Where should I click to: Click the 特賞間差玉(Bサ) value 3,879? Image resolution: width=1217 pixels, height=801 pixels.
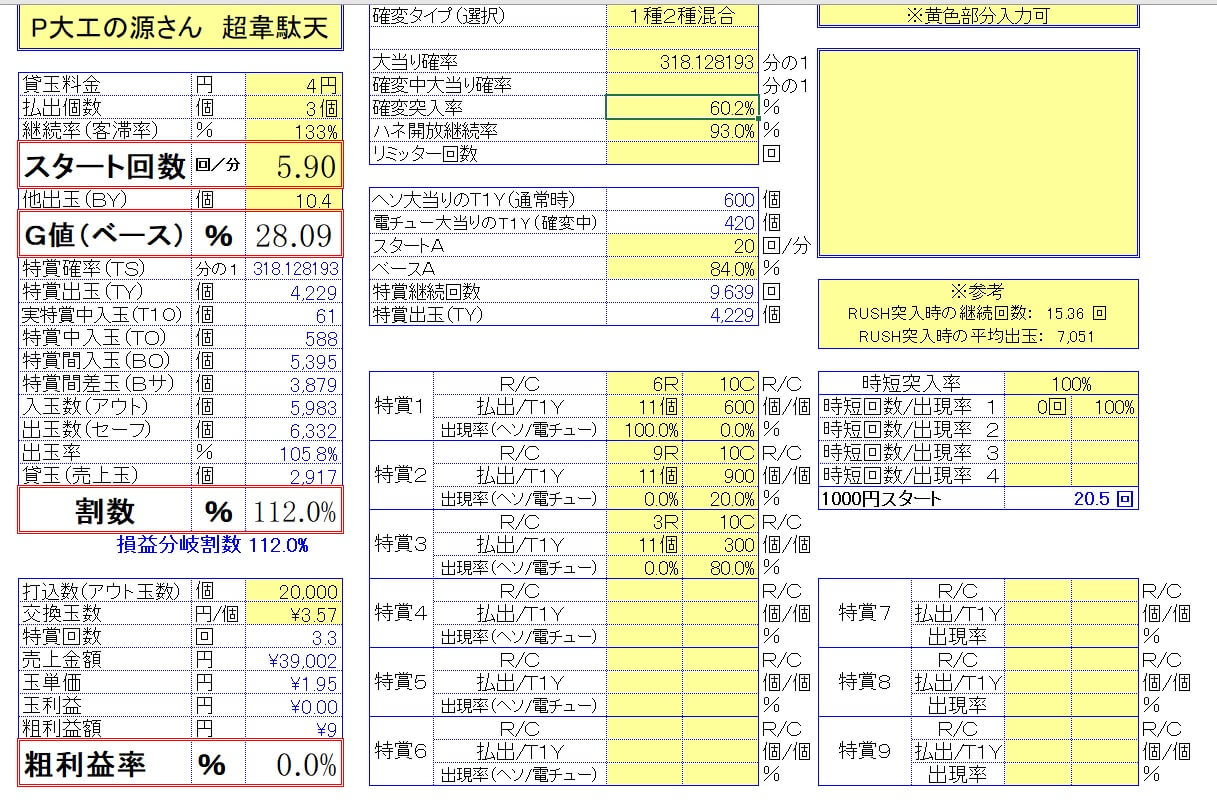pos(293,384)
